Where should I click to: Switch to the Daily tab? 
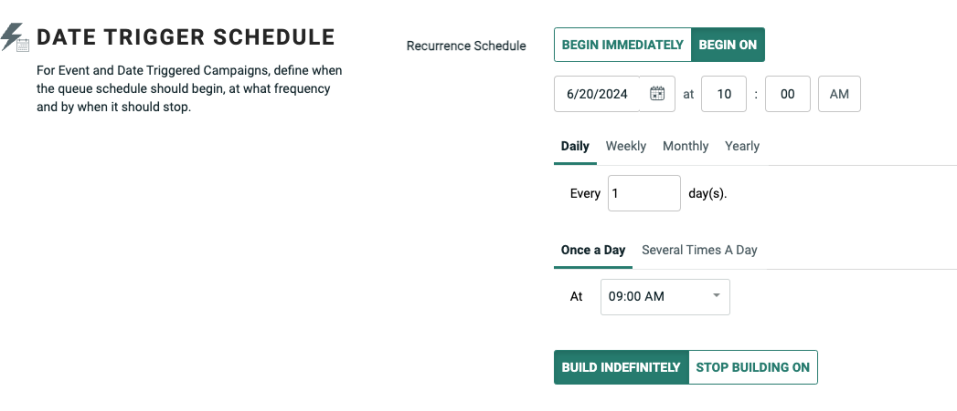pyautogui.click(x=575, y=146)
